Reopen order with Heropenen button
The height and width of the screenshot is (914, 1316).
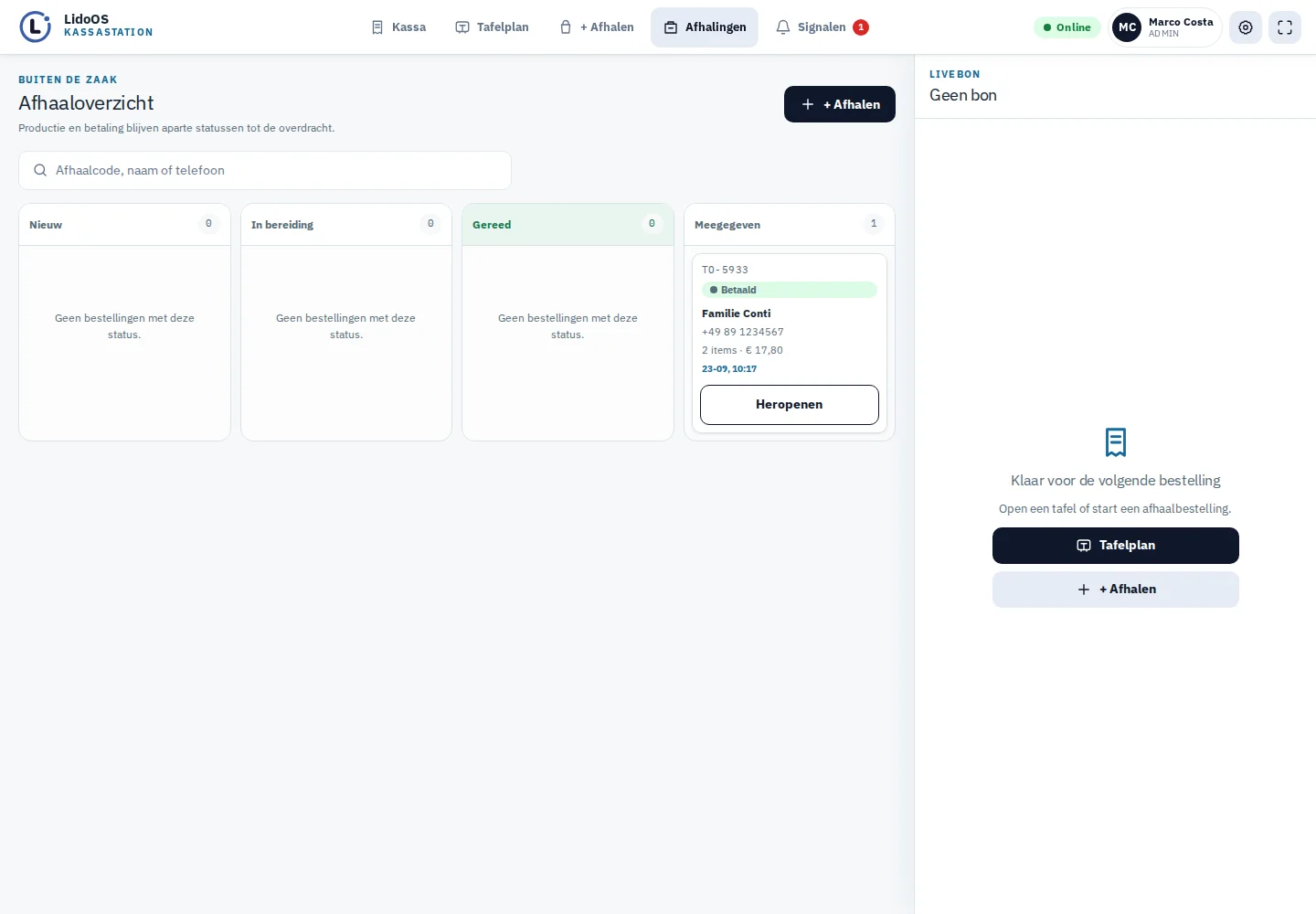tap(790, 405)
